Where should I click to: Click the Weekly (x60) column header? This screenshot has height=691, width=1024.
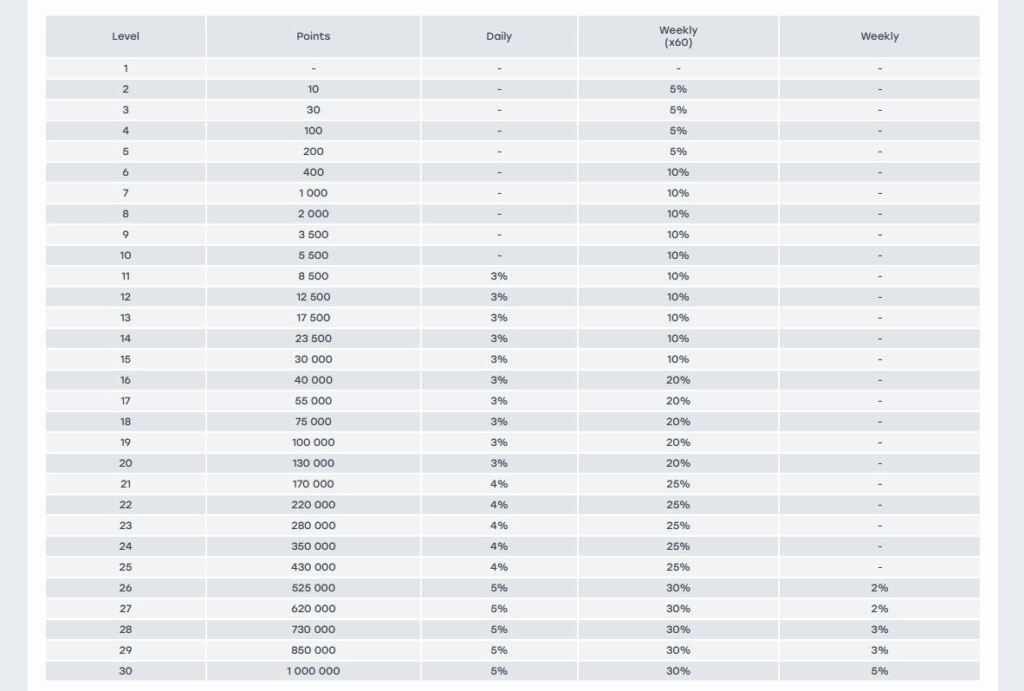pos(678,36)
